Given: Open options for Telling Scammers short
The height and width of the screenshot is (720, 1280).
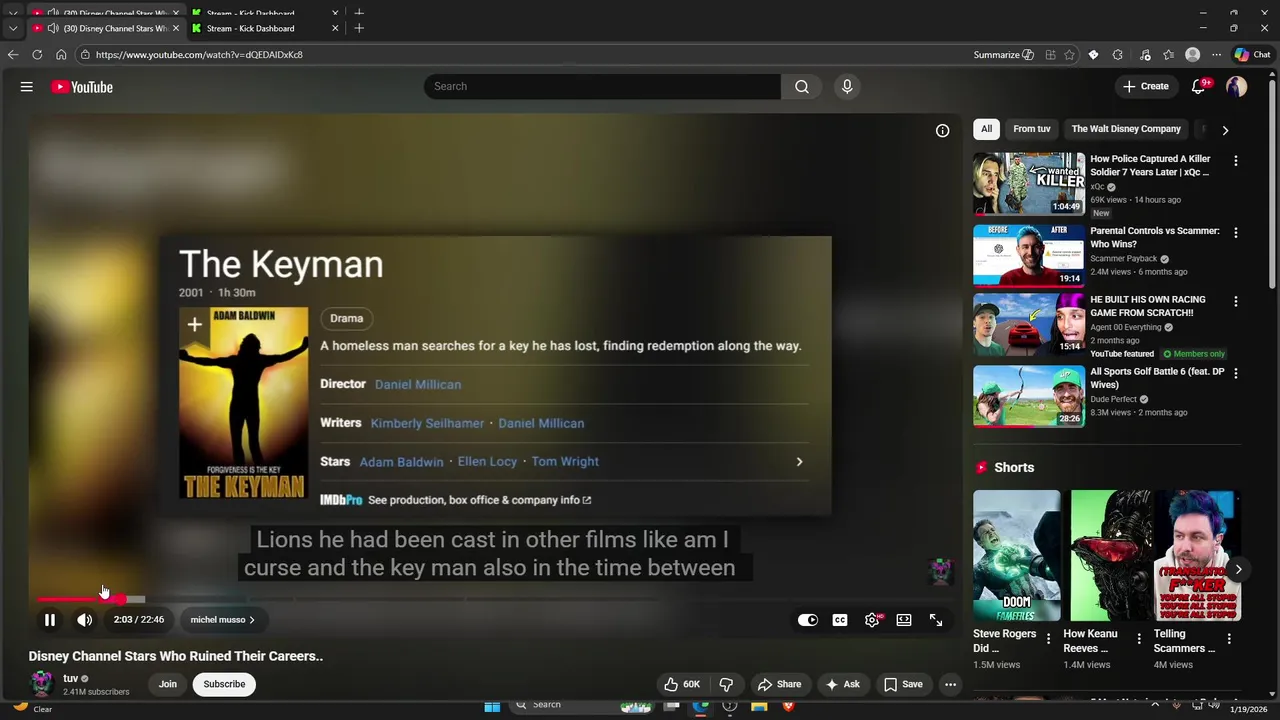Looking at the screenshot, I should (x=1229, y=638).
